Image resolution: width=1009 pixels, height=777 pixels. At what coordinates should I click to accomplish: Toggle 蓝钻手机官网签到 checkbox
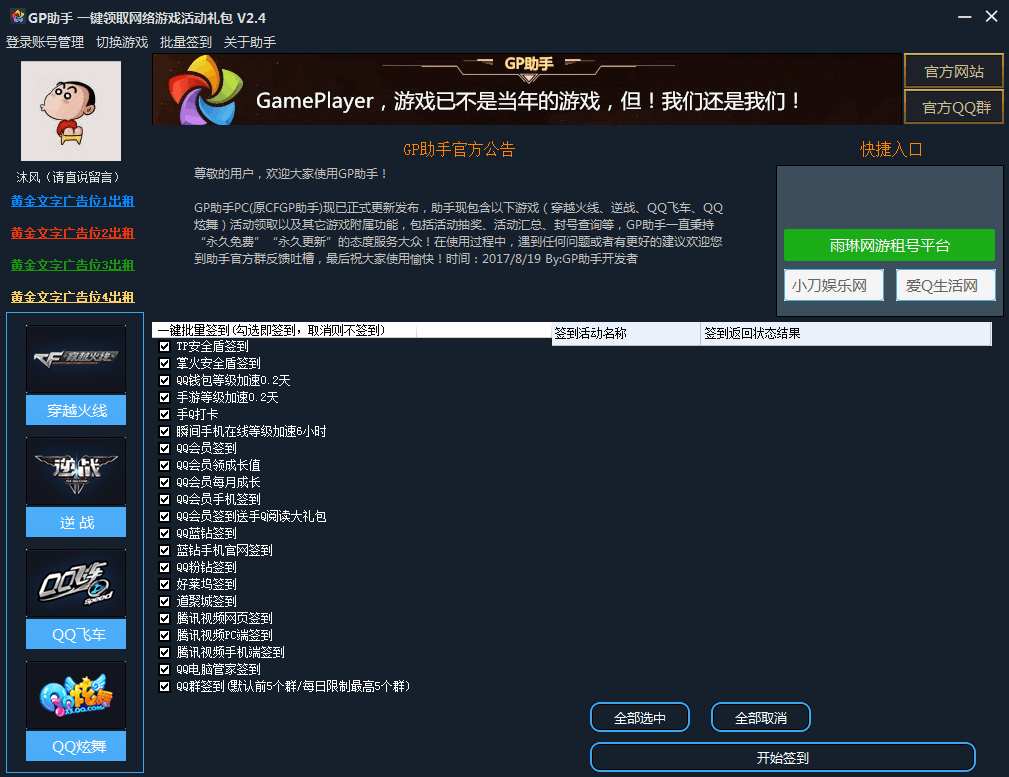tap(165, 550)
